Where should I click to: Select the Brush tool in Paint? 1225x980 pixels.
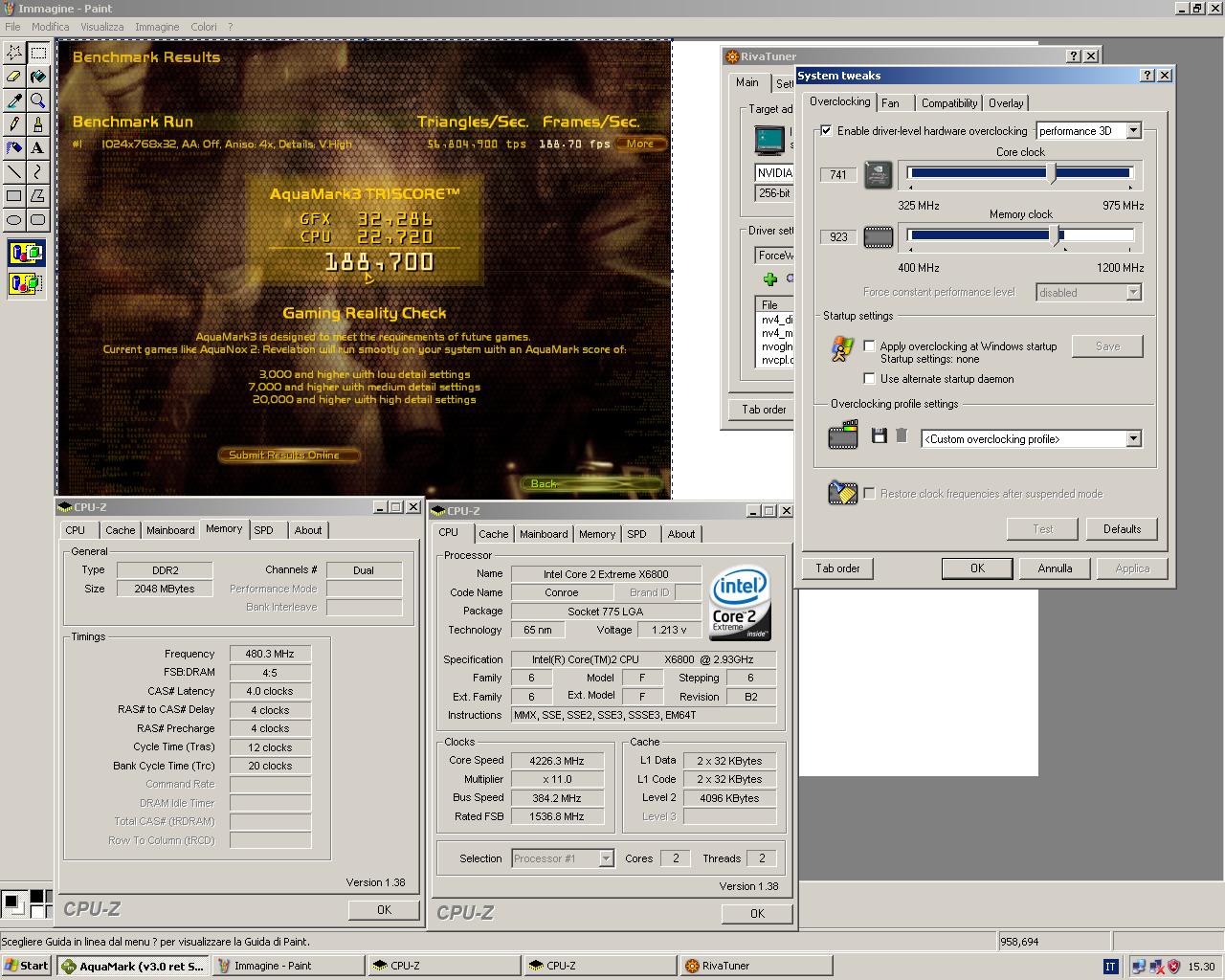point(38,124)
